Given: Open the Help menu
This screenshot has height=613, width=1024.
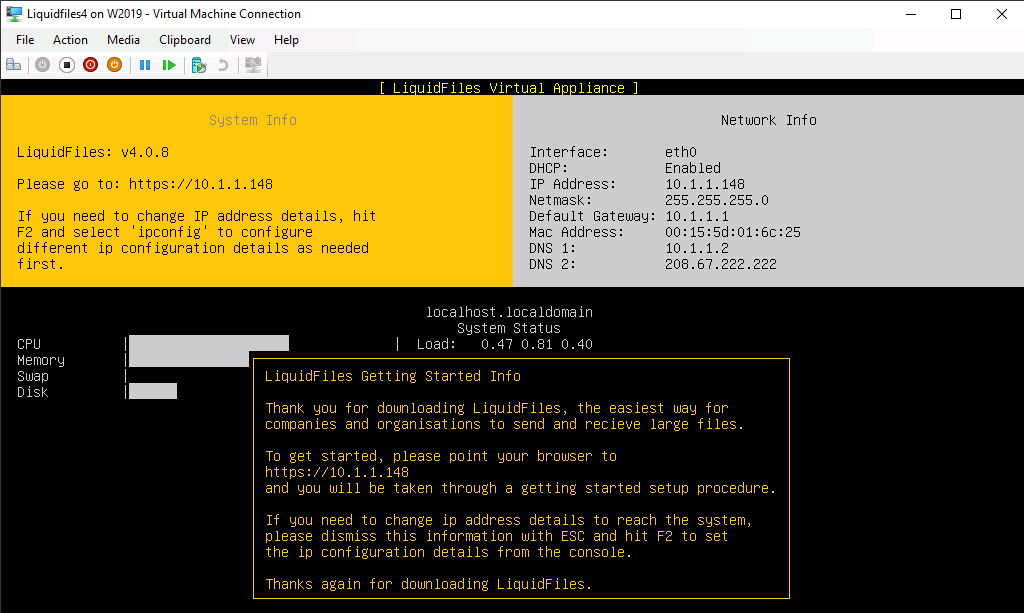Looking at the screenshot, I should (286, 40).
